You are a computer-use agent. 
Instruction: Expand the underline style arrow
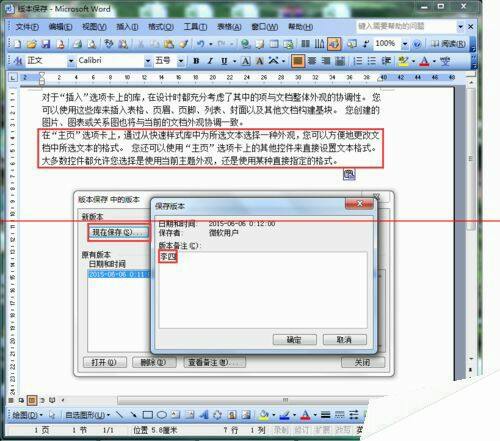[x=235, y=61]
